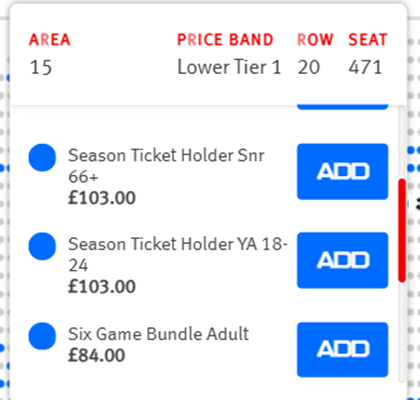Screen dimensions: 420x400
Task: Click blue circle beside Season Ticket Holder Snr 66+
Action: 42,158
